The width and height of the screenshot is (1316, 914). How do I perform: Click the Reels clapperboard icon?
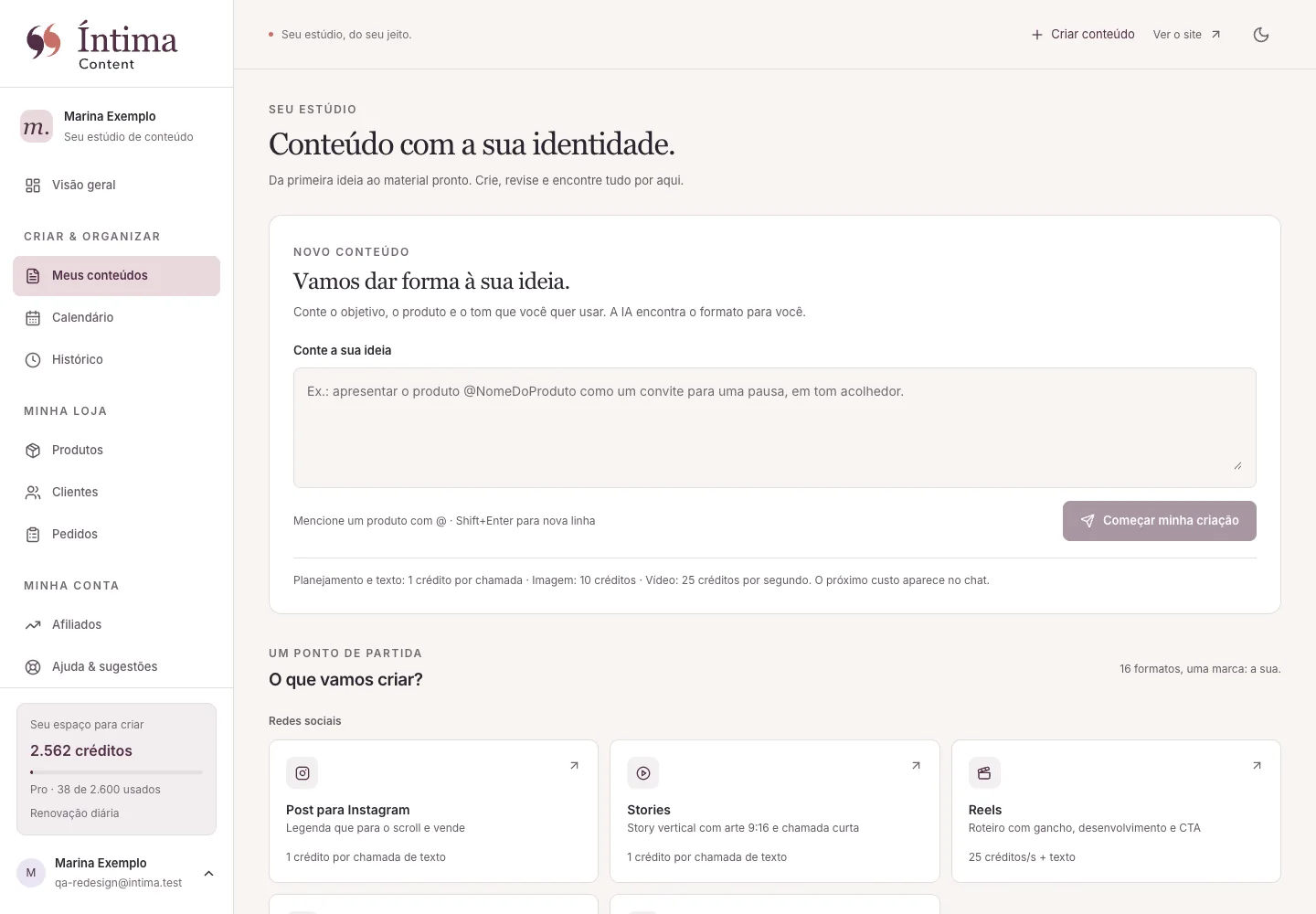coord(984,773)
